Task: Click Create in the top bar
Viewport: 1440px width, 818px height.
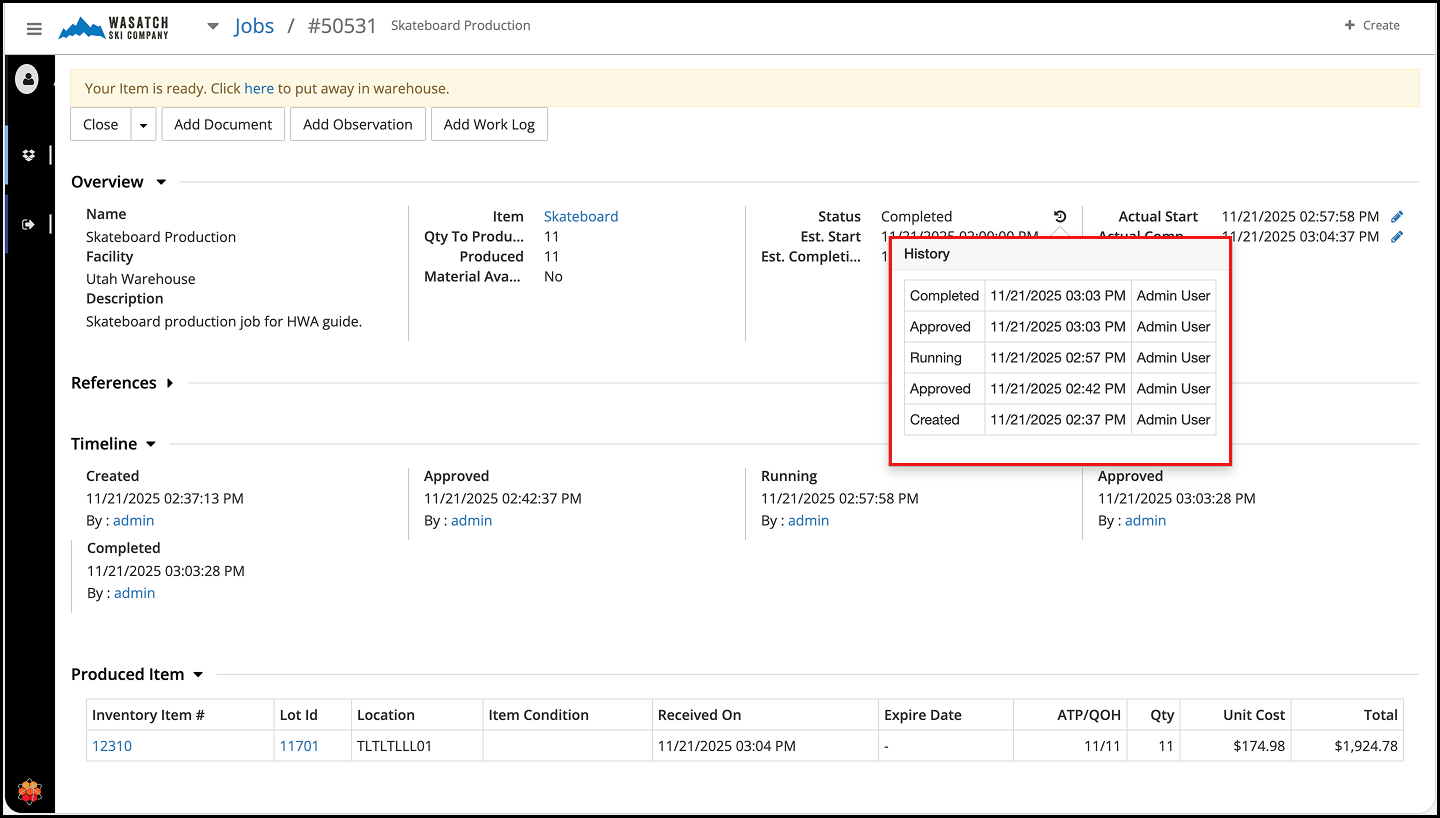Action: point(1371,25)
